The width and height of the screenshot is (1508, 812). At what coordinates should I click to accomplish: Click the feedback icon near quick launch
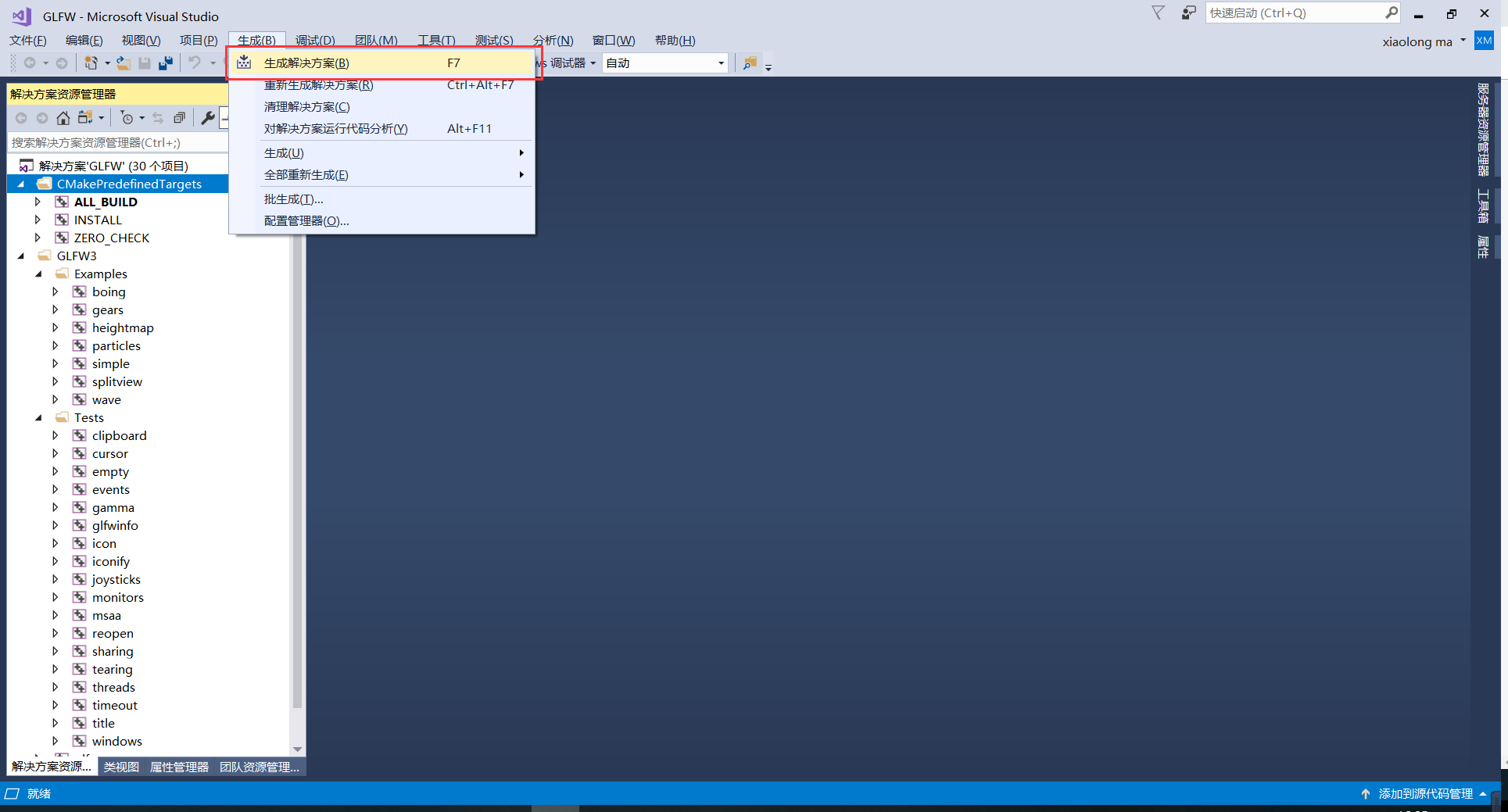[1189, 13]
